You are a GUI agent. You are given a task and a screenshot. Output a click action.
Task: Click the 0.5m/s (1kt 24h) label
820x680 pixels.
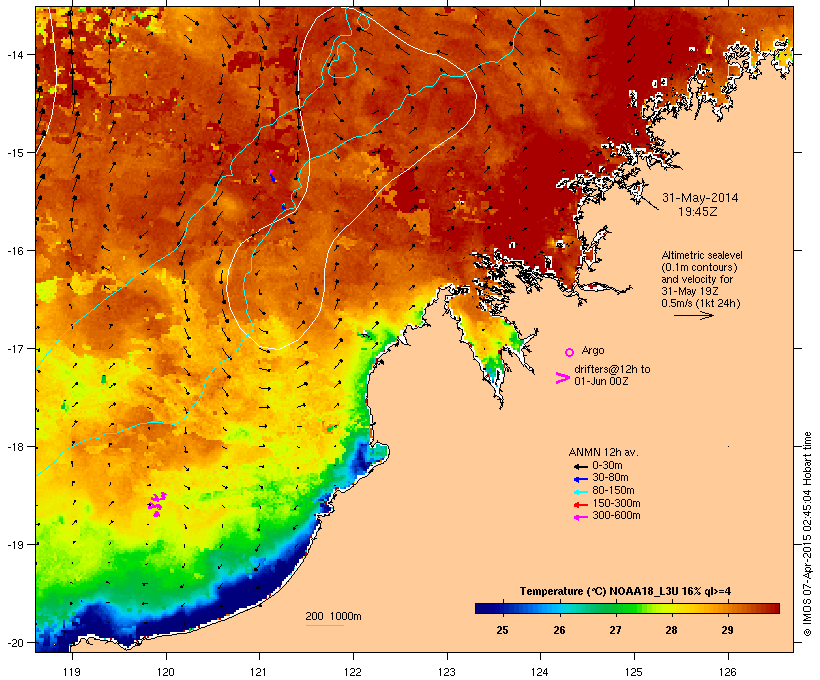[x=701, y=303]
